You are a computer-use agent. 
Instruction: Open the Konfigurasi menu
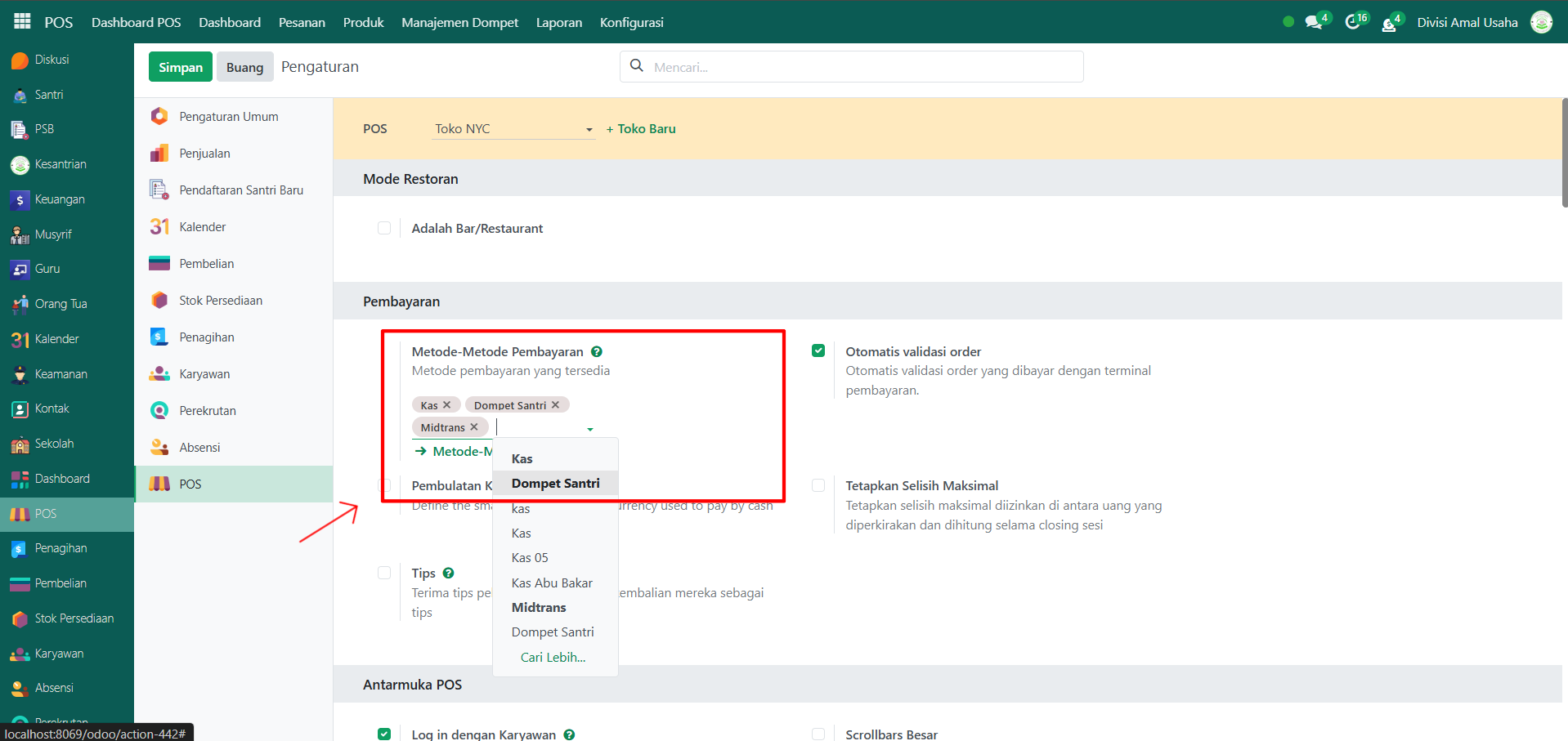coord(631,22)
